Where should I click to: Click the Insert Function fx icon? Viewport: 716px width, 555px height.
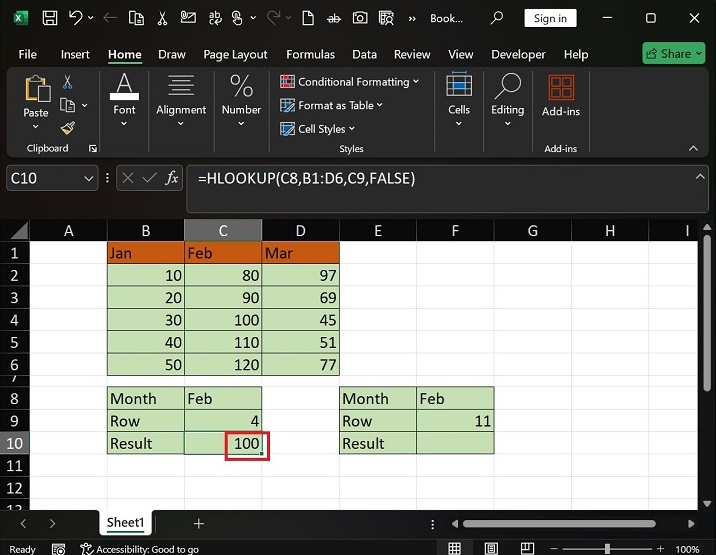coord(172,178)
